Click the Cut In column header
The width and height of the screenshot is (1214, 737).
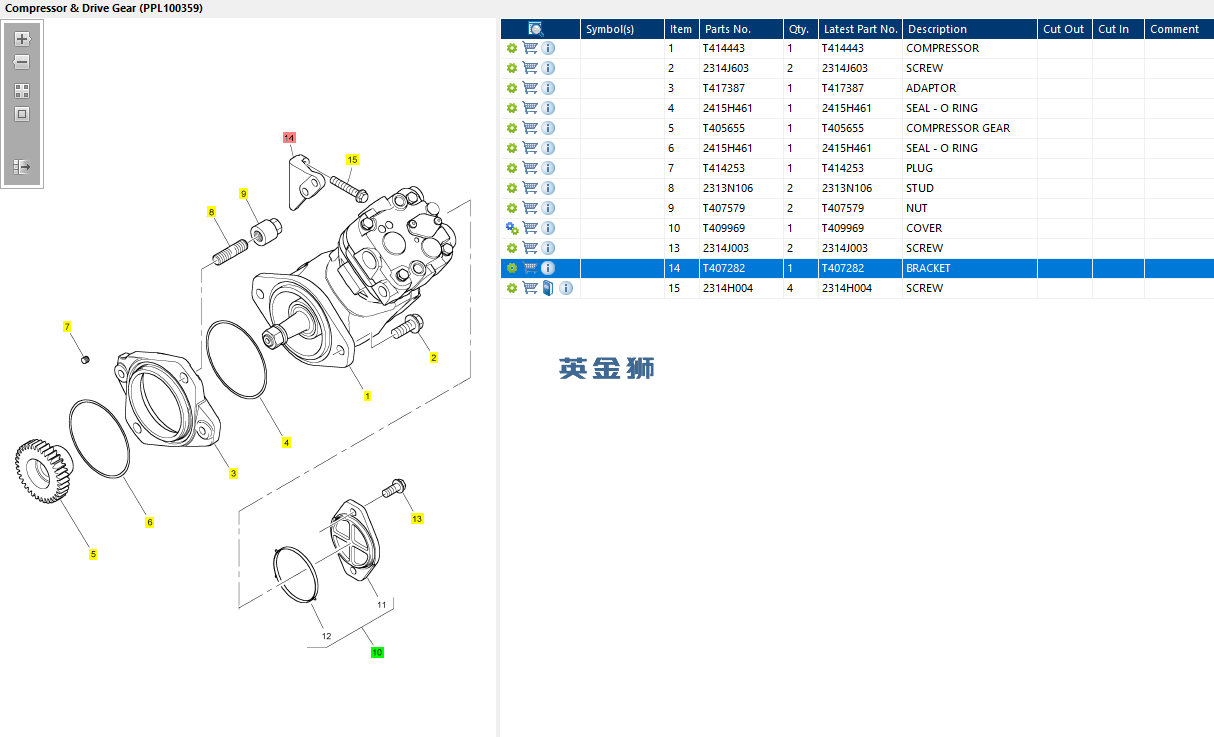click(1119, 29)
